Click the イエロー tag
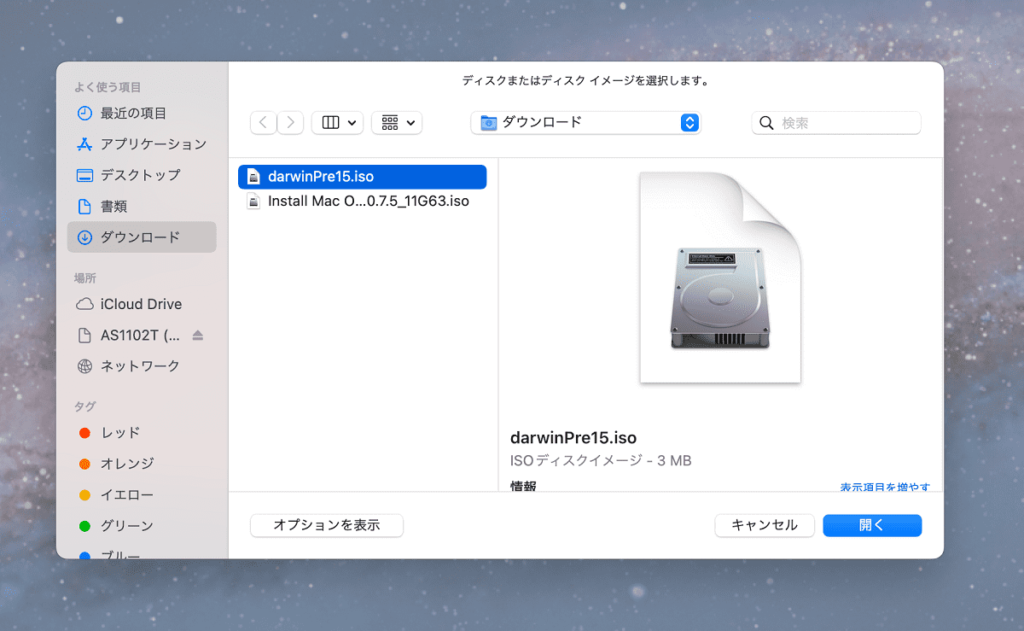This screenshot has width=1024, height=631. 142,495
